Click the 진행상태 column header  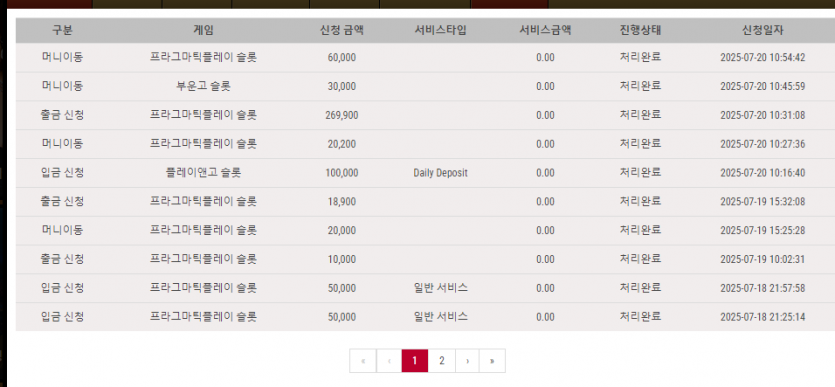pyautogui.click(x=640, y=30)
